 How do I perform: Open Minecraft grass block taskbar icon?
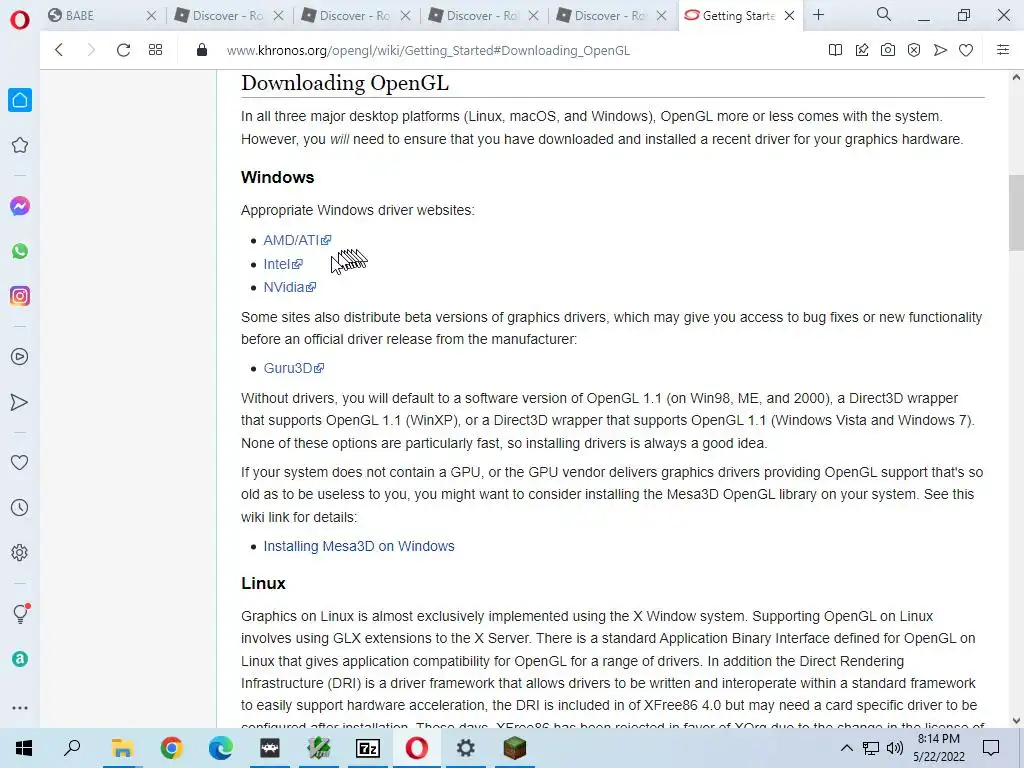(515, 748)
